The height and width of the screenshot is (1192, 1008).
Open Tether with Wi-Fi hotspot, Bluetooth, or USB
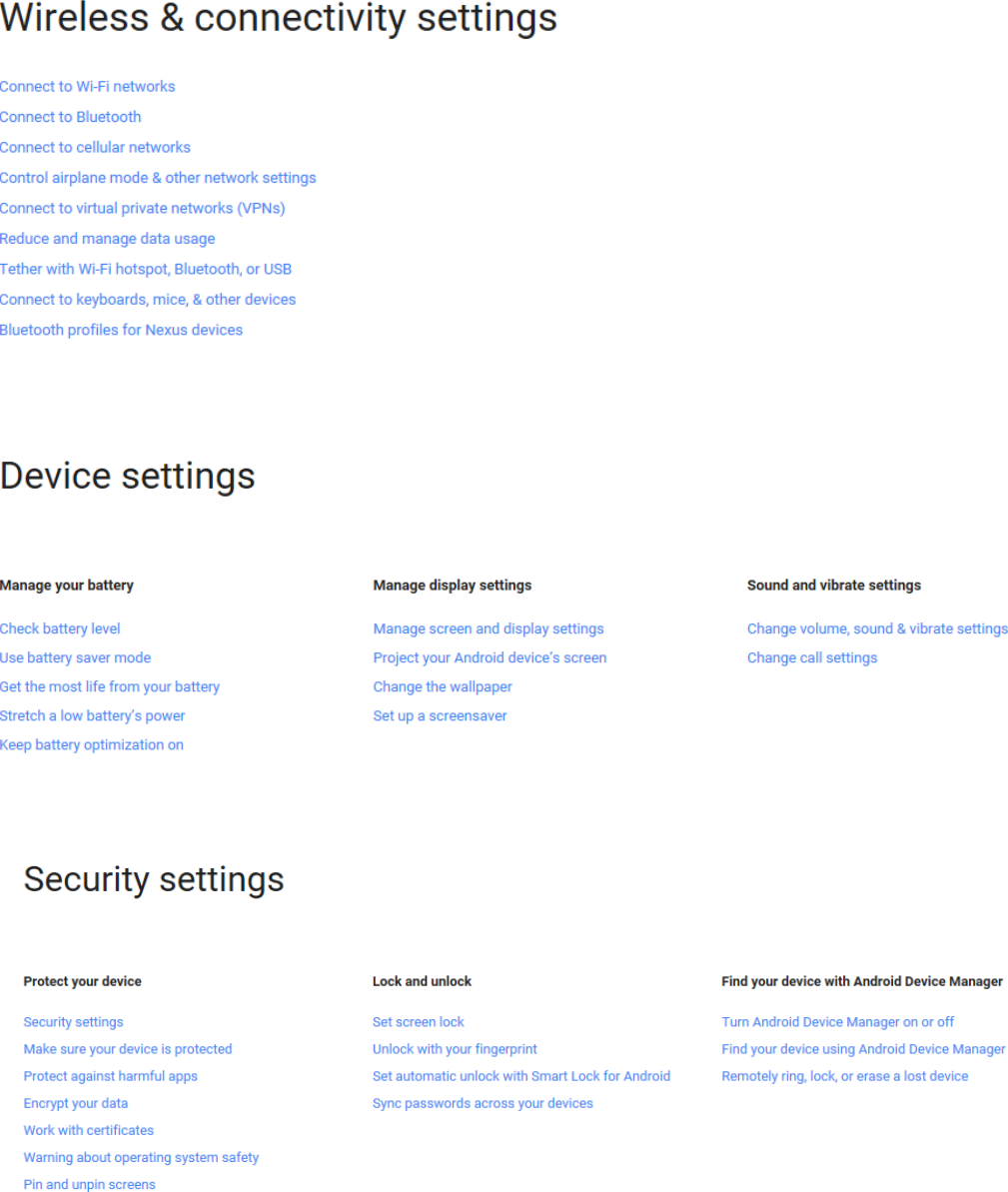coord(146,269)
